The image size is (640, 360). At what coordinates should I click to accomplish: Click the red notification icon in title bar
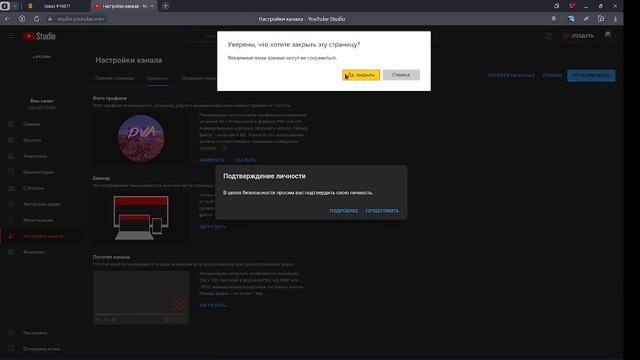pos(572,6)
